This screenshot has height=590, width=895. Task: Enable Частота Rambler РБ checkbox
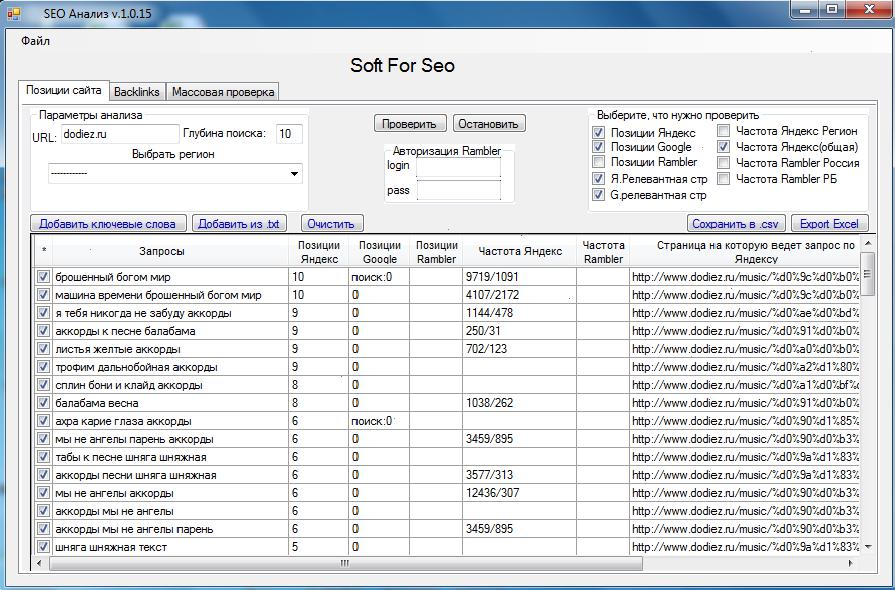[723, 179]
